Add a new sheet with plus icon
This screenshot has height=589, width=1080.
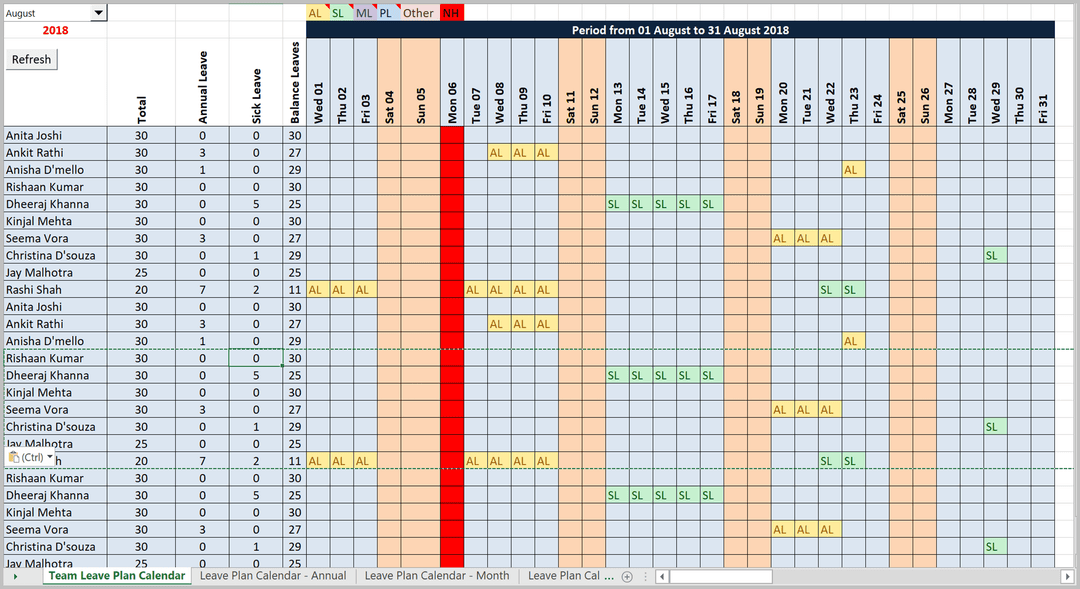coord(627,576)
